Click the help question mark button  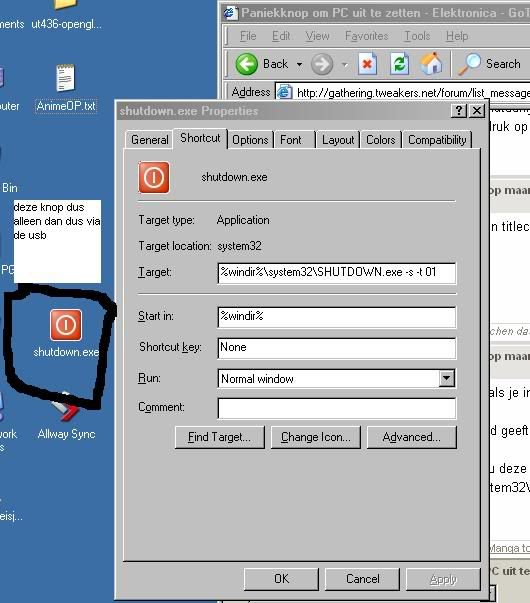click(458, 111)
